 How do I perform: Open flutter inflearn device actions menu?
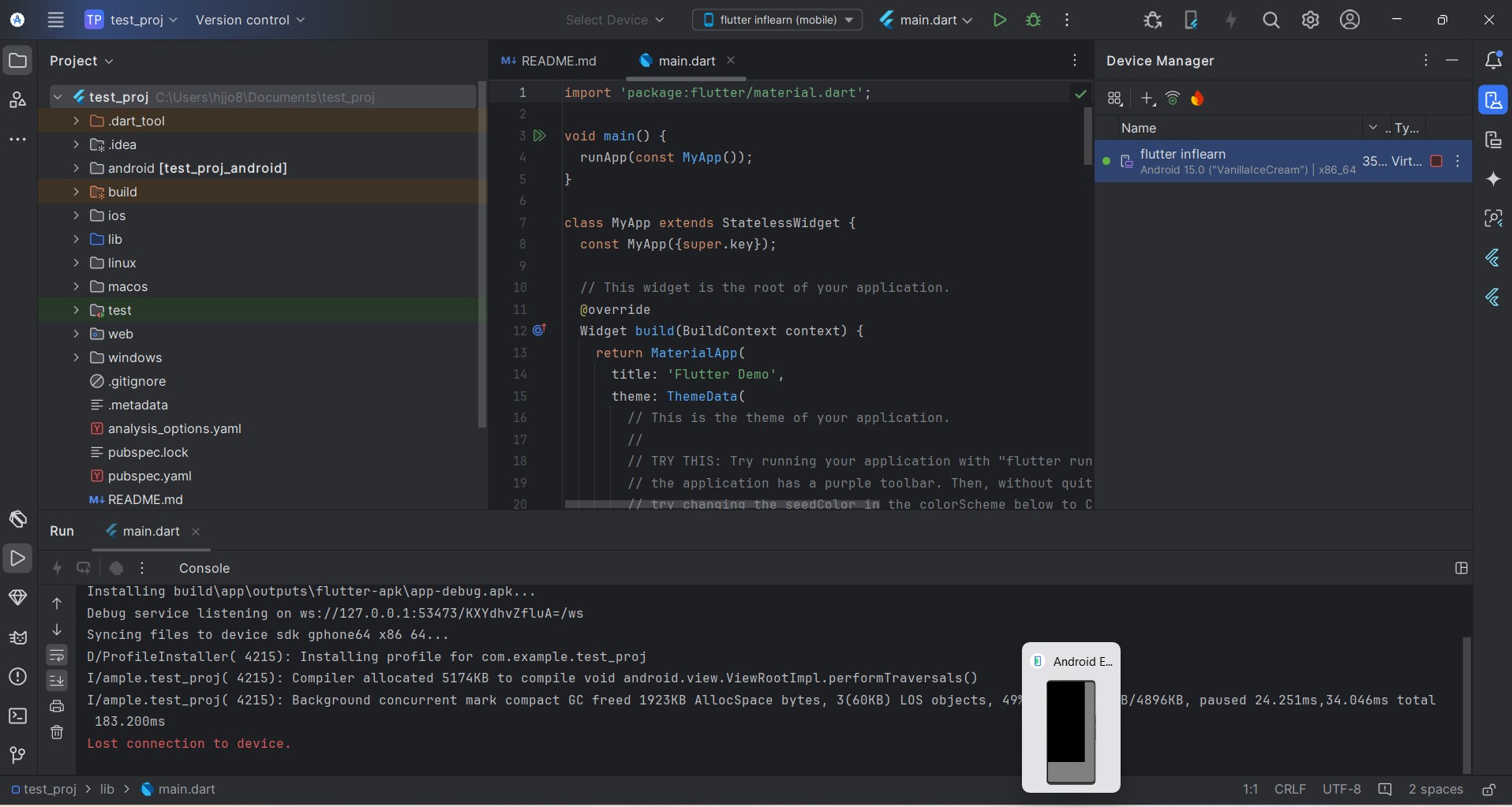point(1458,161)
